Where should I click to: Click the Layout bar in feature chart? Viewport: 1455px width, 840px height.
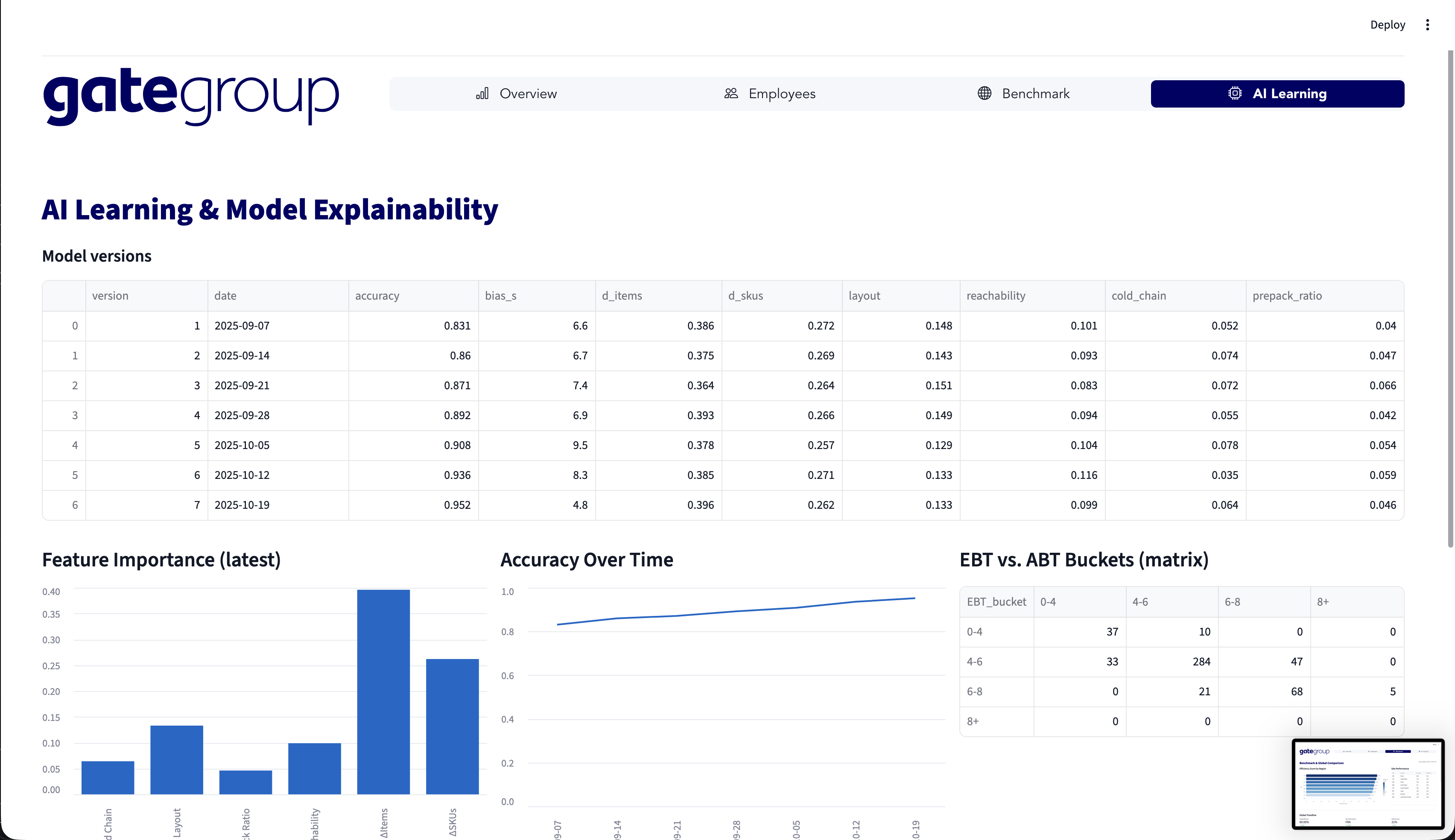click(177, 759)
